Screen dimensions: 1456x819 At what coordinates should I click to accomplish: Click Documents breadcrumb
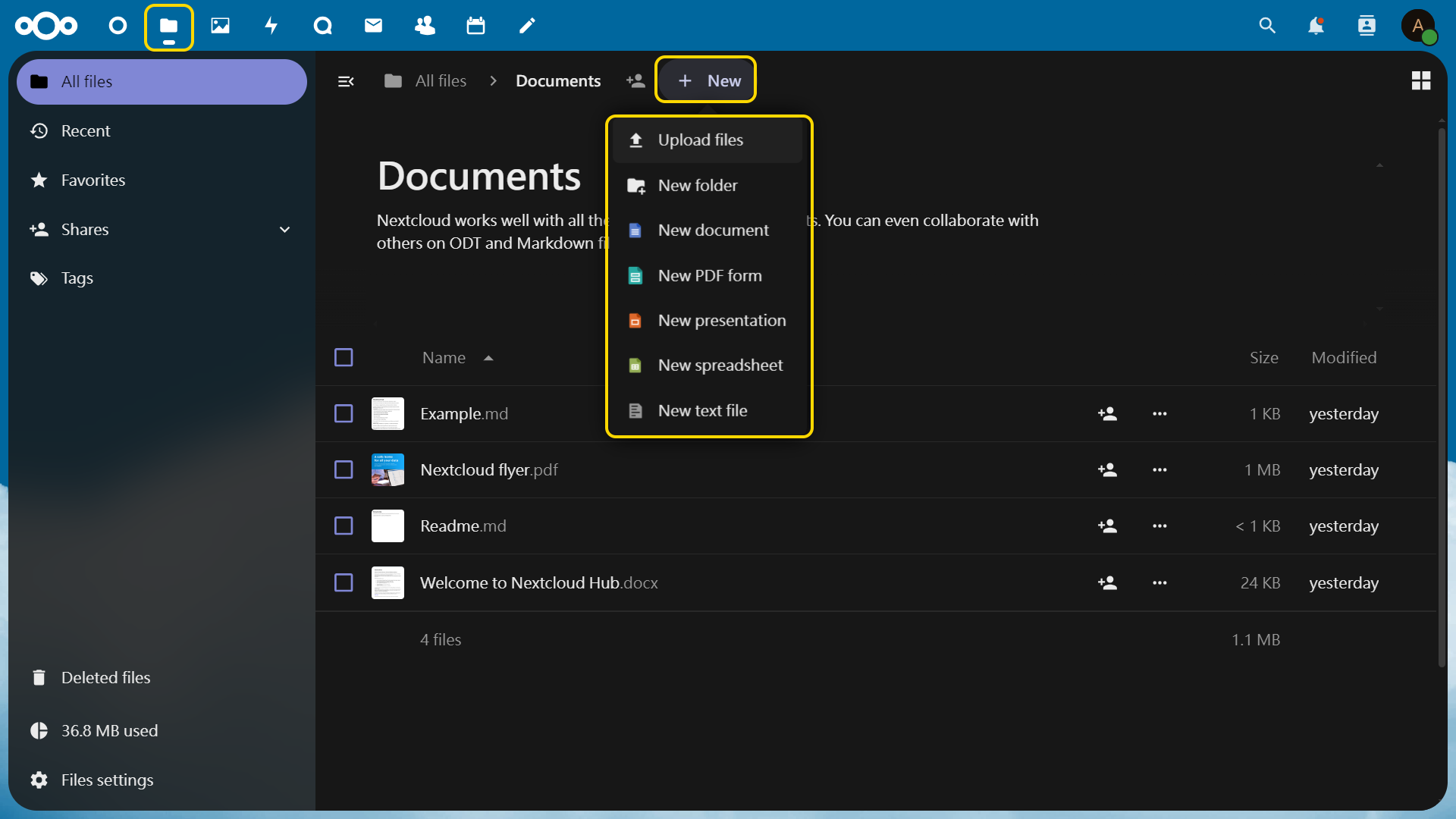click(558, 80)
